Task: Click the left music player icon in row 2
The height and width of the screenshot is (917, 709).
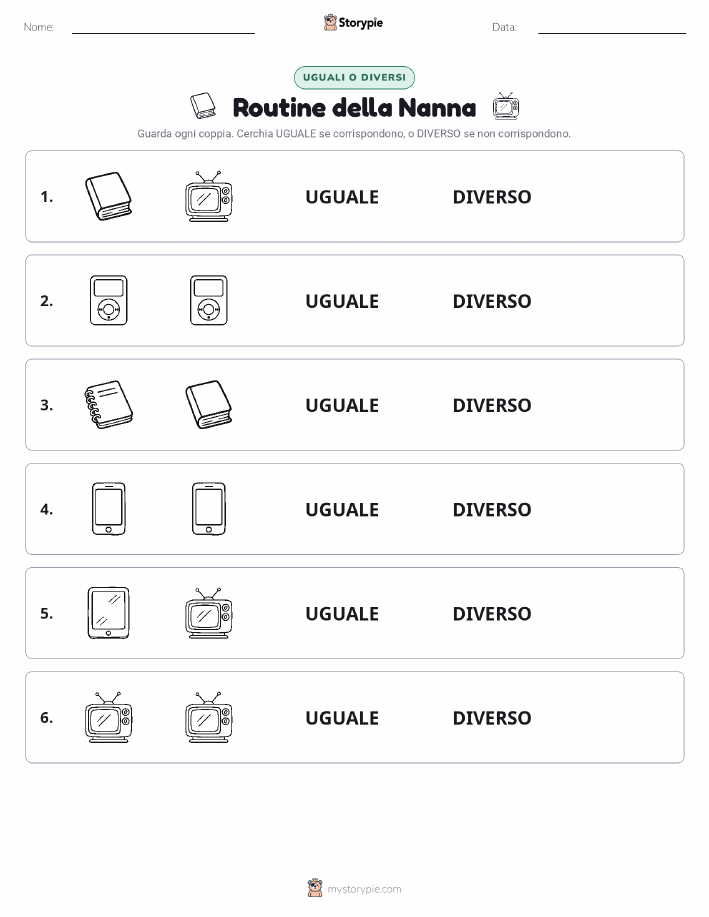Action: pyautogui.click(x=109, y=301)
